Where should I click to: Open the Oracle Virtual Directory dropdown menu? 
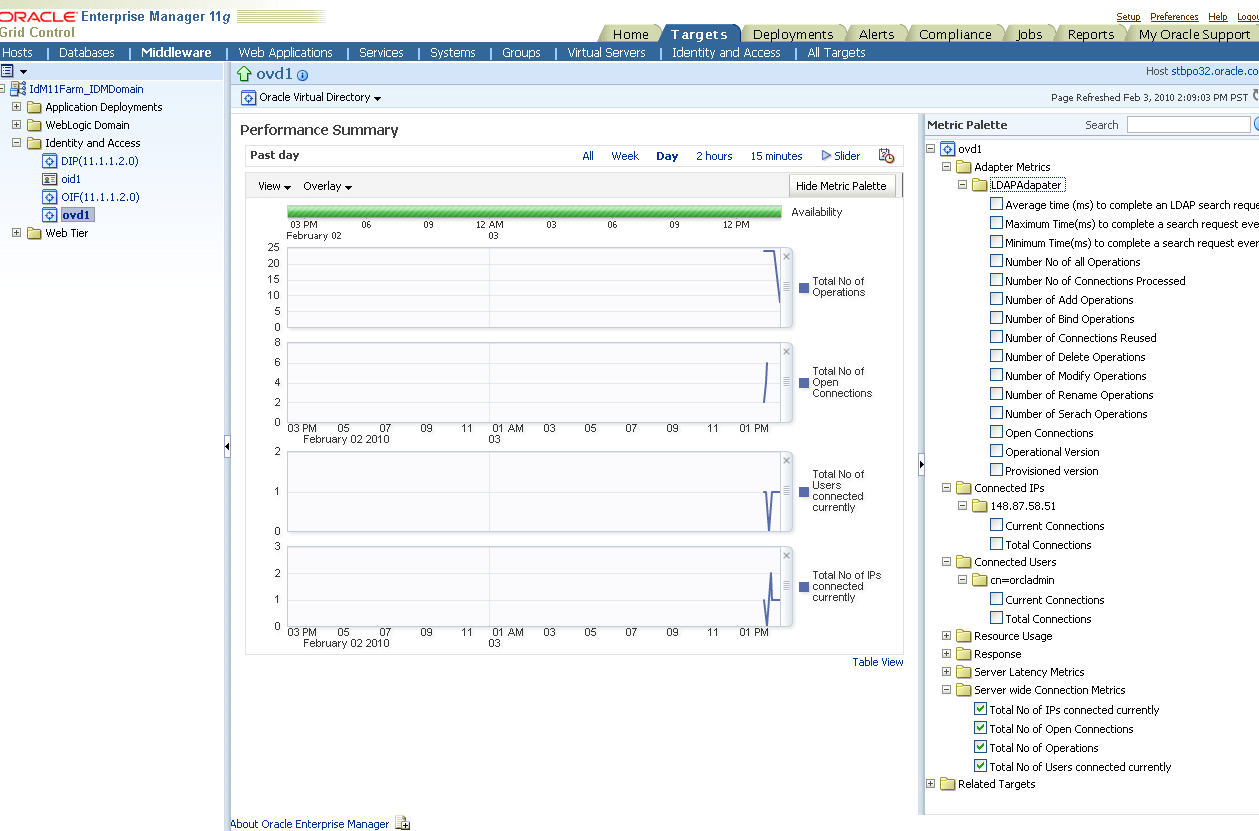point(312,98)
